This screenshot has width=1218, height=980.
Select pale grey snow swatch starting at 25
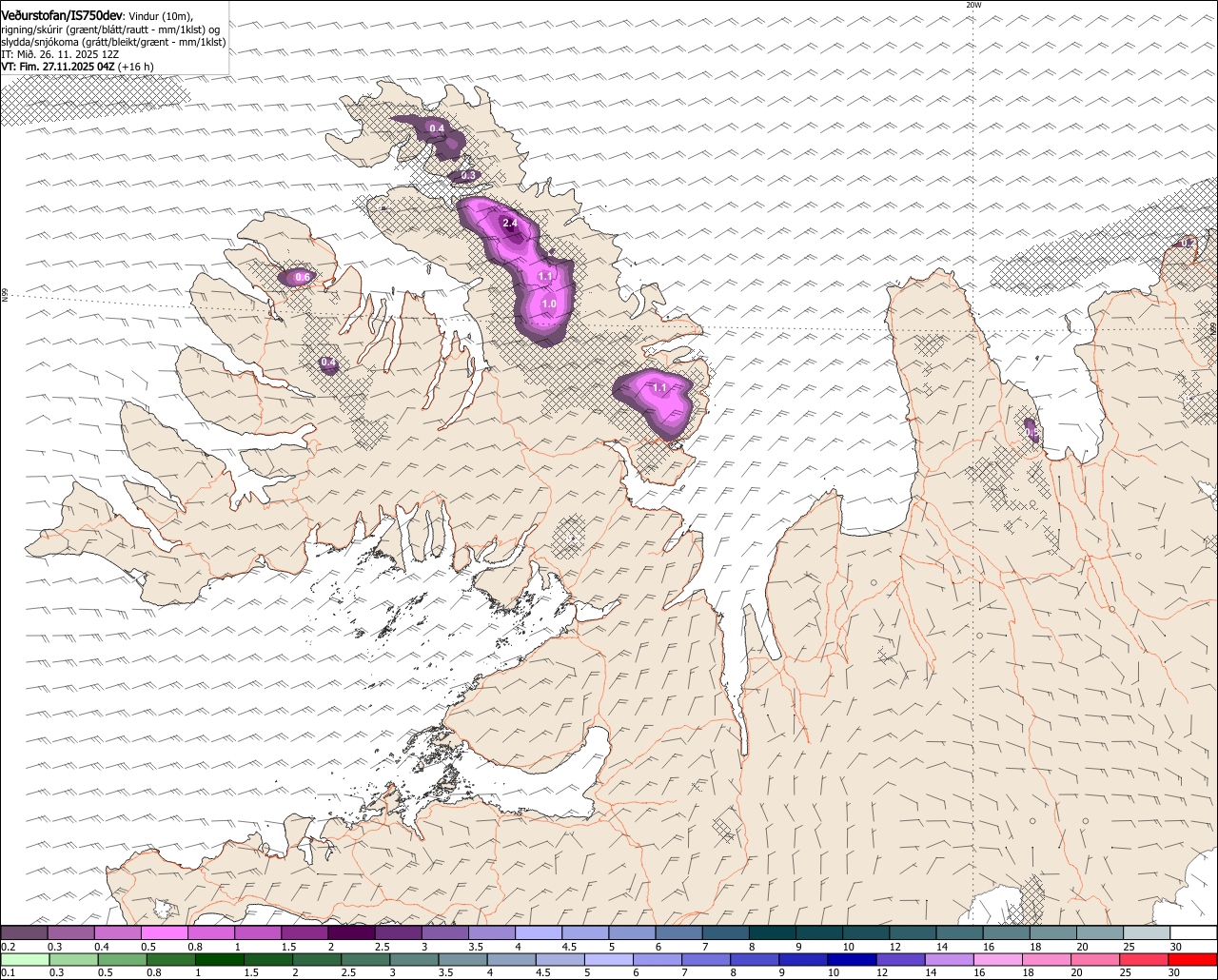tap(1146, 932)
